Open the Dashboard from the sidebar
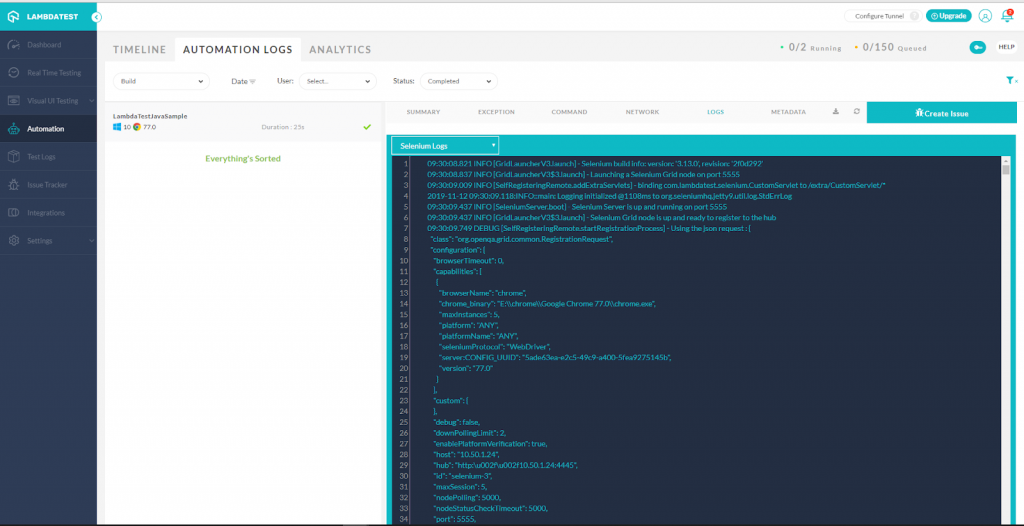This screenshot has width=1024, height=526. click(x=43, y=45)
